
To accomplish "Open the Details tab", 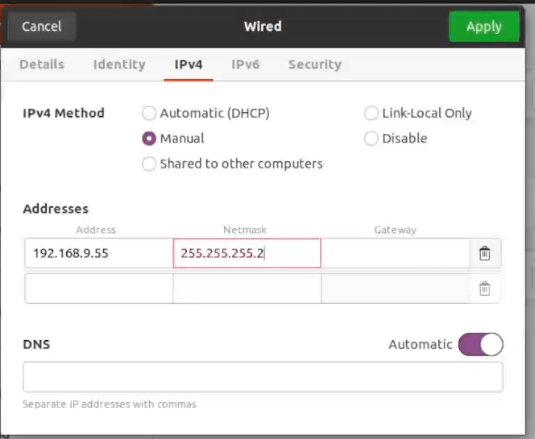I will tap(42, 64).
